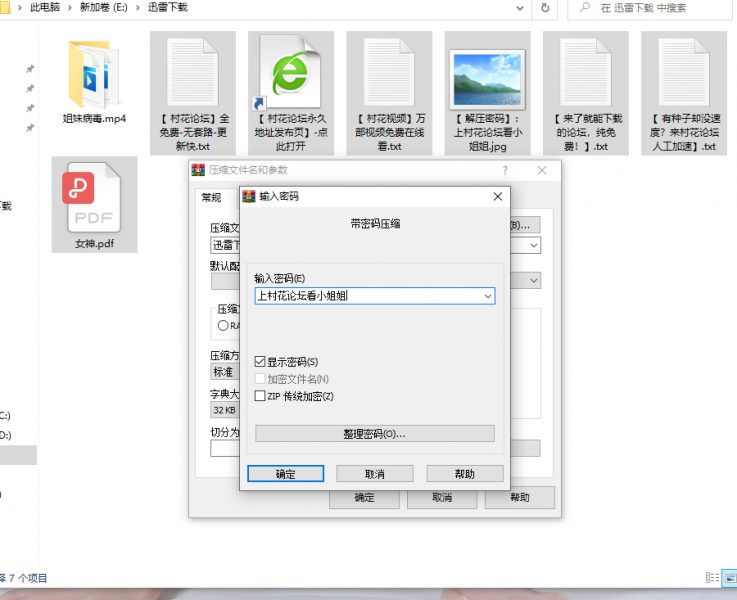
Task: Expand the password history dropdown arrow
Action: pos(487,296)
